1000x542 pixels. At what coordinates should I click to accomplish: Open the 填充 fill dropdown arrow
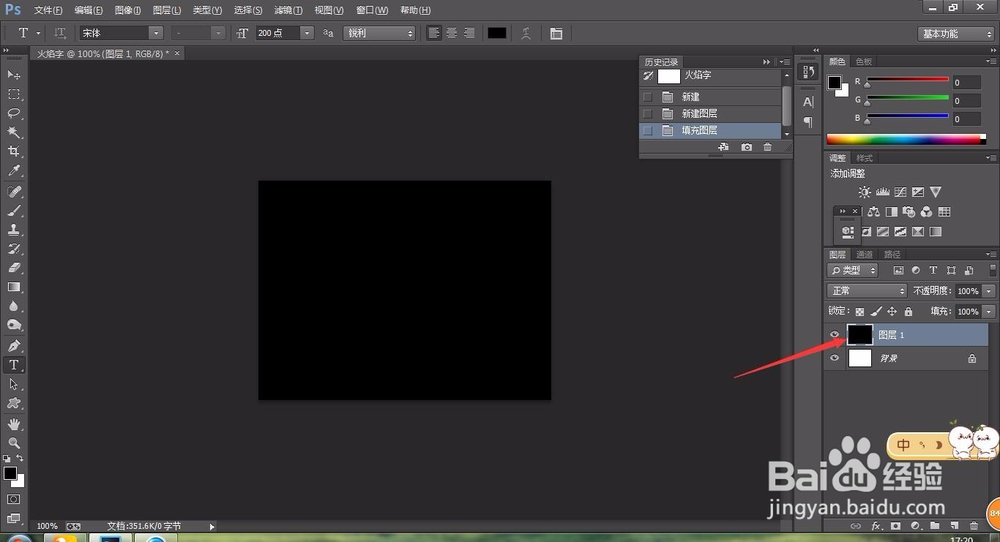pyautogui.click(x=989, y=312)
